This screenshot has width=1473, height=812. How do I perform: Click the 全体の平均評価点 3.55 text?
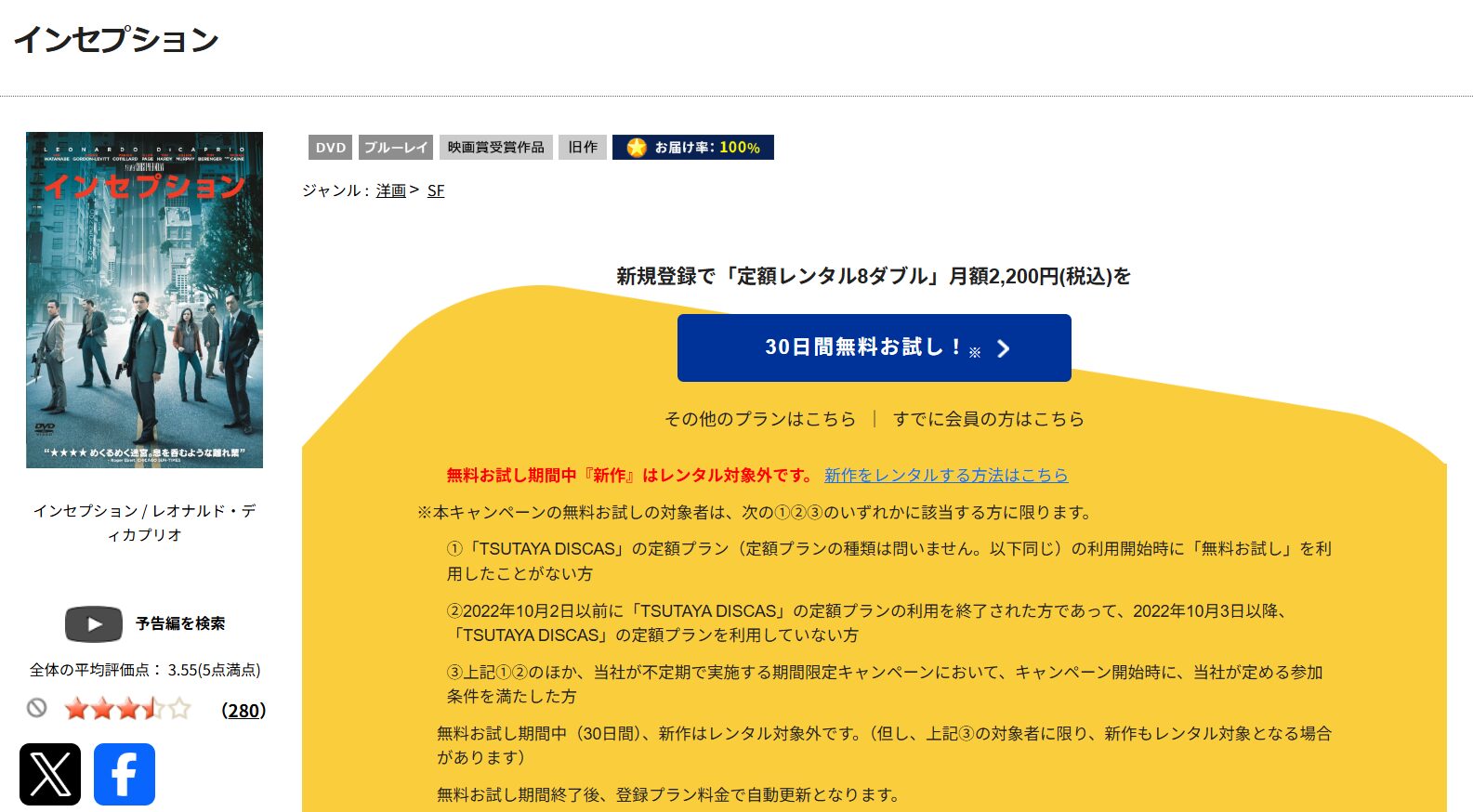coord(145,670)
